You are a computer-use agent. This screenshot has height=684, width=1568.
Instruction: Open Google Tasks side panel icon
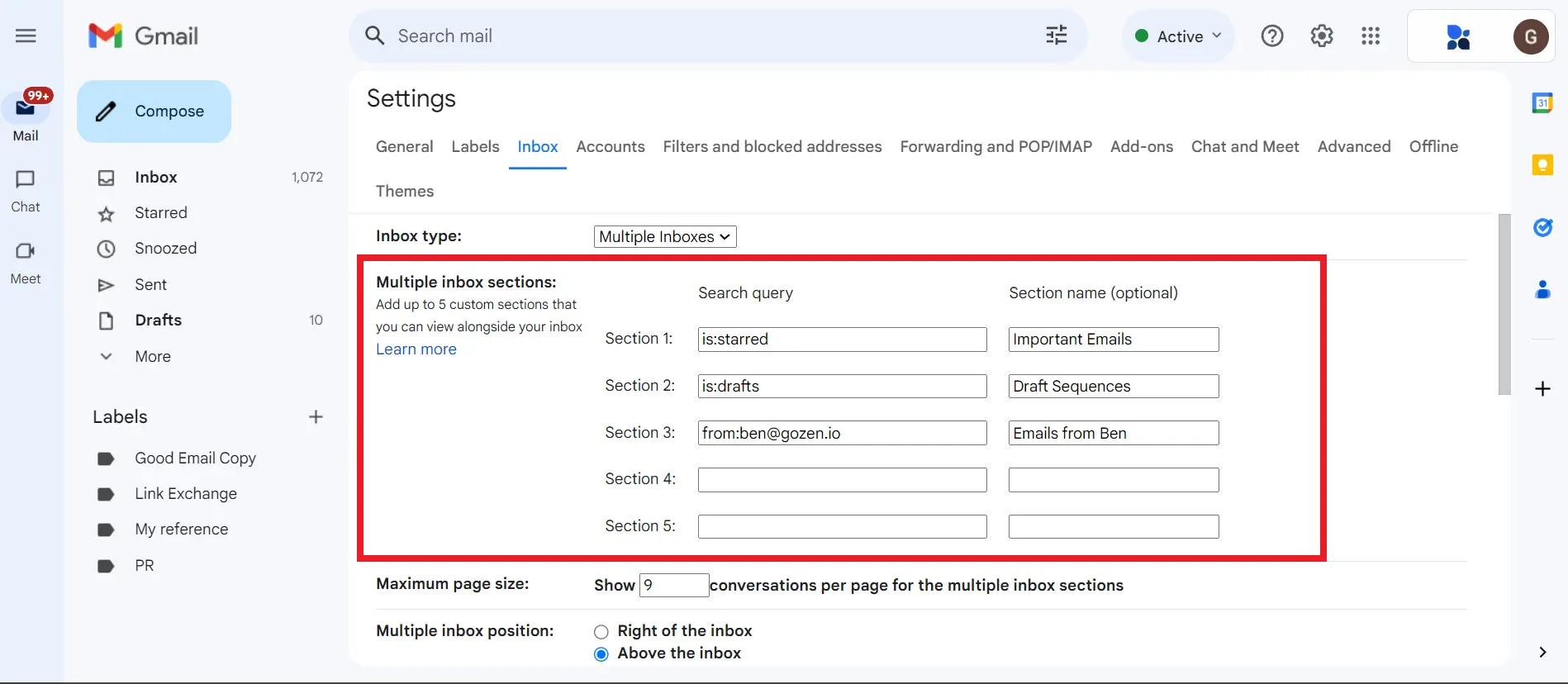coord(1542,227)
